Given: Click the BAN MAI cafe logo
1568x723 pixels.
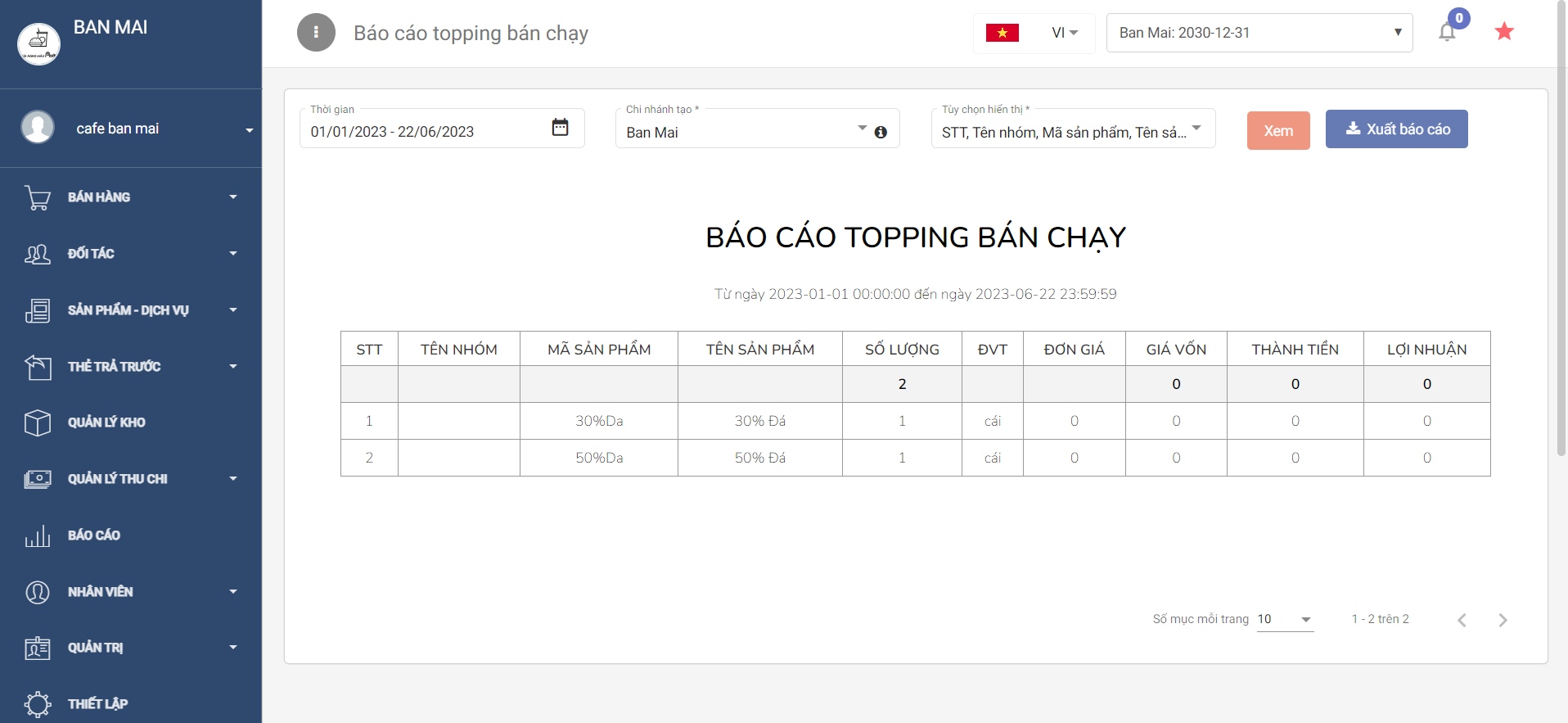Looking at the screenshot, I should click(38, 43).
